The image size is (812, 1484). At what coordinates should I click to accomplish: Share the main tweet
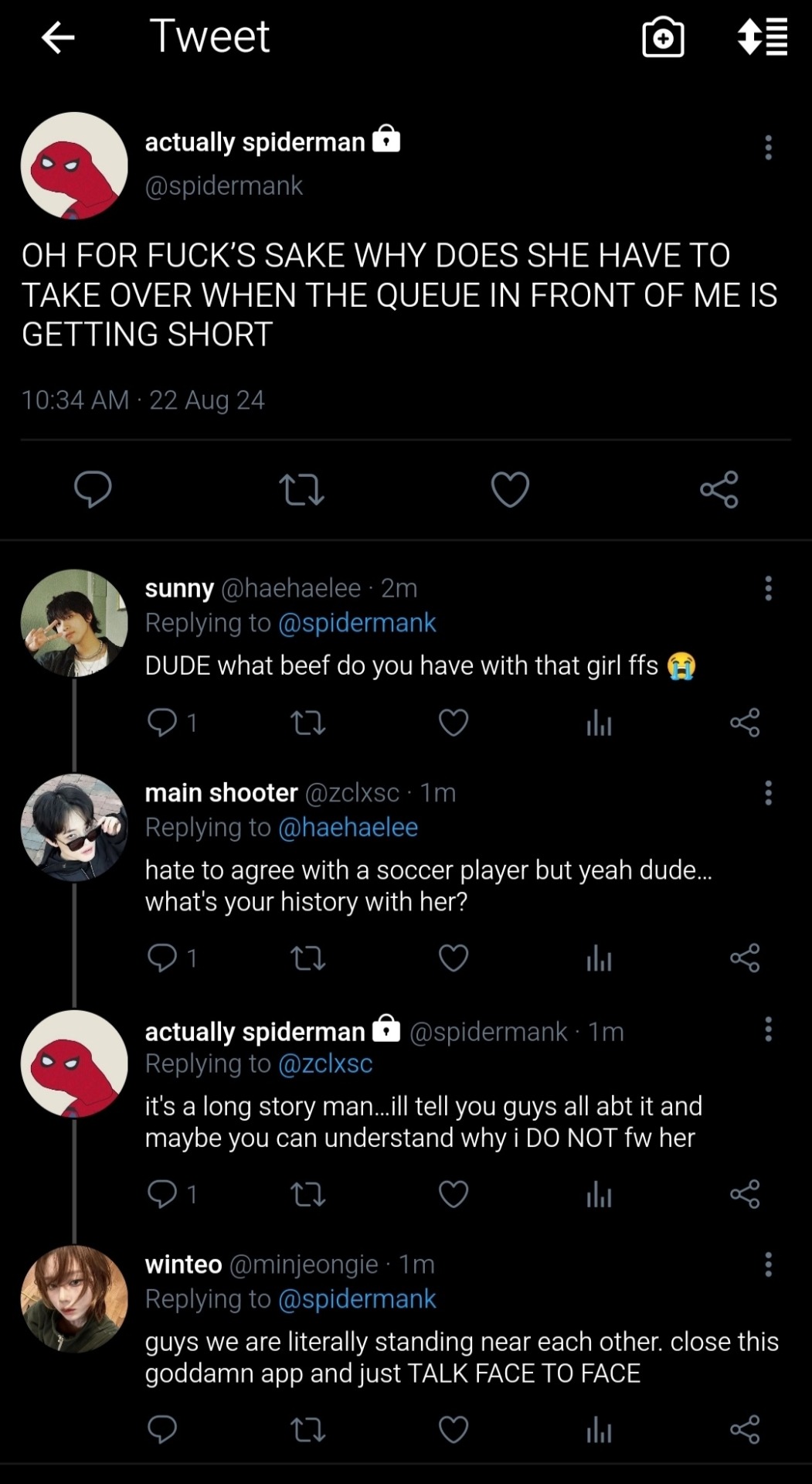[x=719, y=490]
